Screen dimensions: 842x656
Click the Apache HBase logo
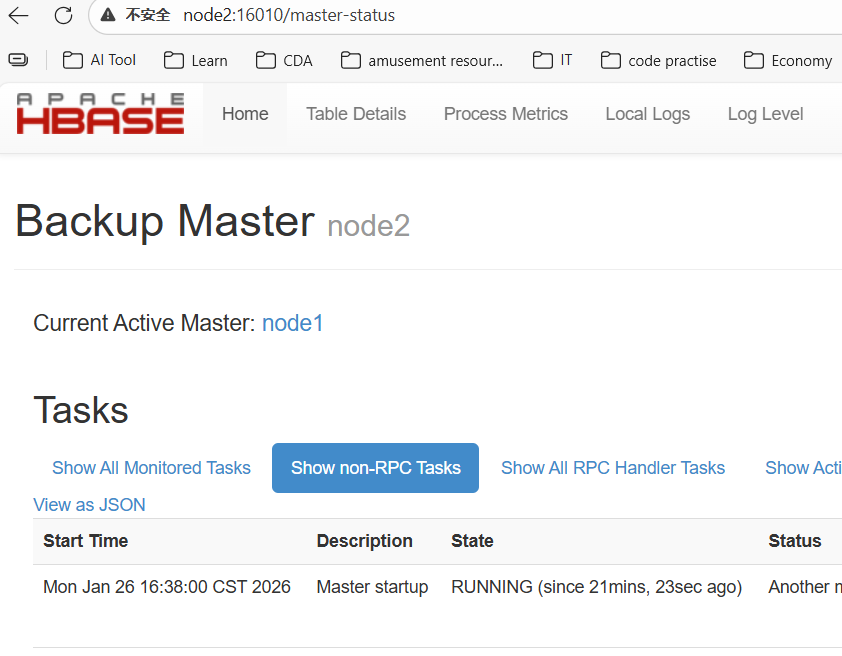pos(100,113)
